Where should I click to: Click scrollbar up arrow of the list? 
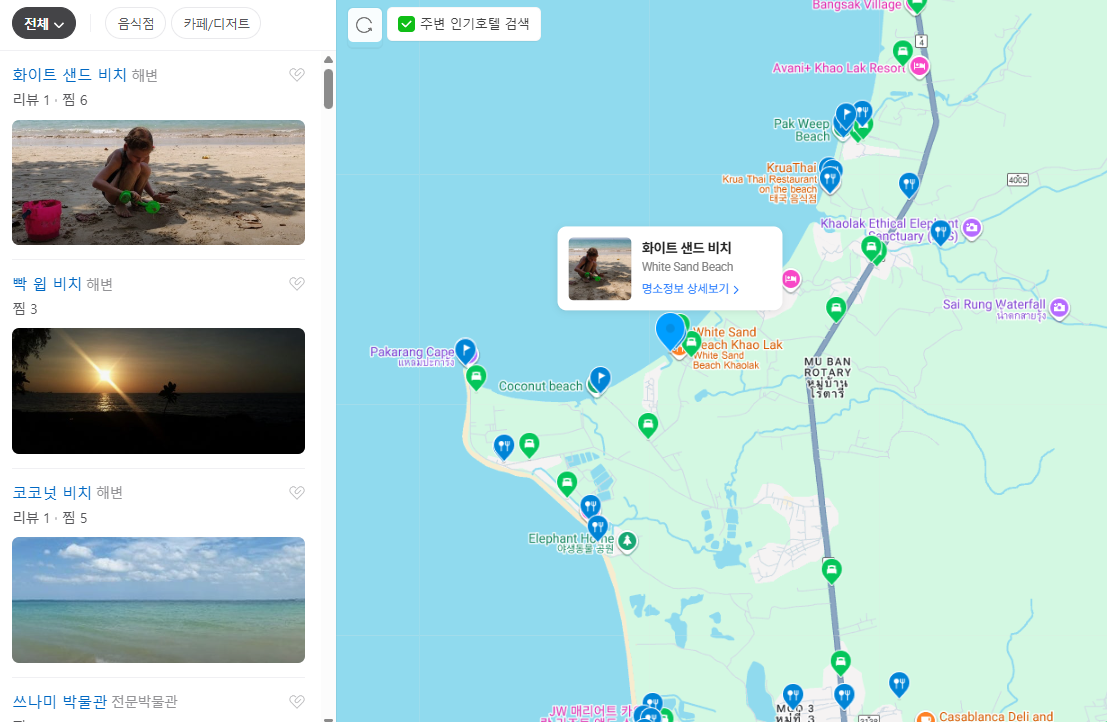328,59
